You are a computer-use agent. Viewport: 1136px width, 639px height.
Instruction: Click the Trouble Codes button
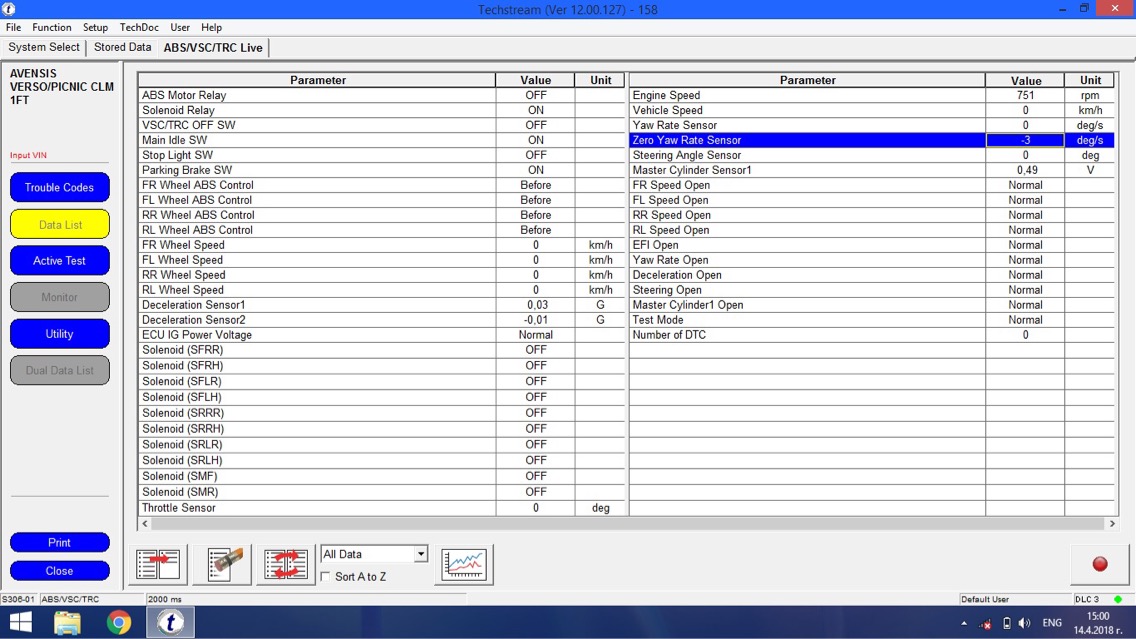[x=60, y=188]
